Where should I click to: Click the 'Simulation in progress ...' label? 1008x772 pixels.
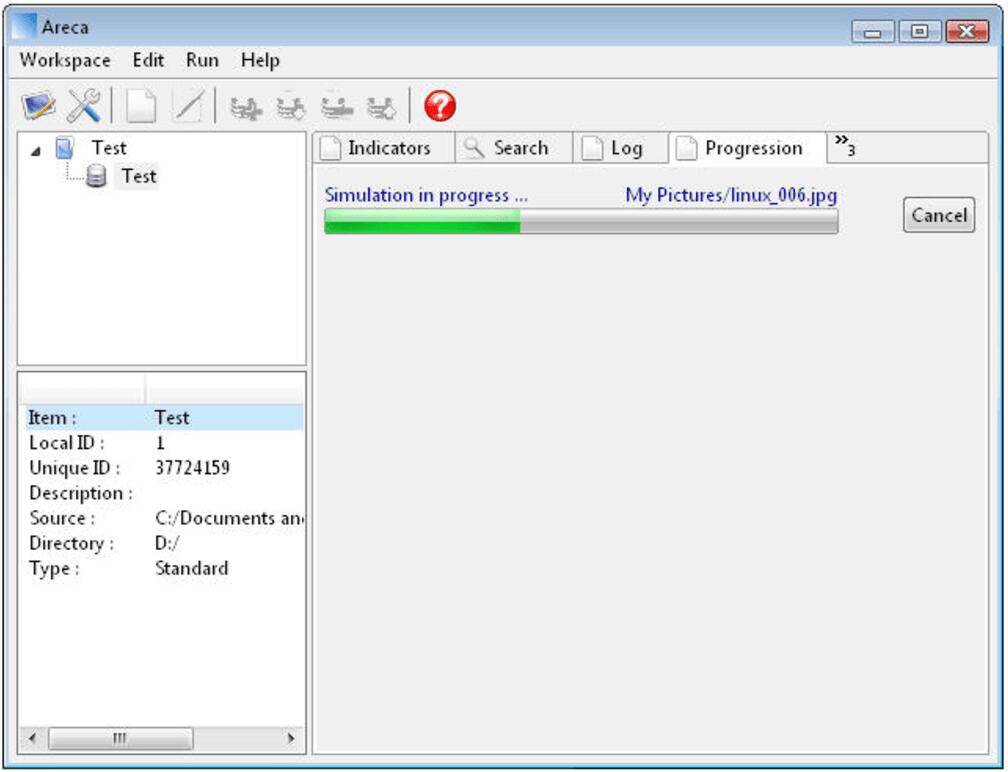pyautogui.click(x=426, y=195)
